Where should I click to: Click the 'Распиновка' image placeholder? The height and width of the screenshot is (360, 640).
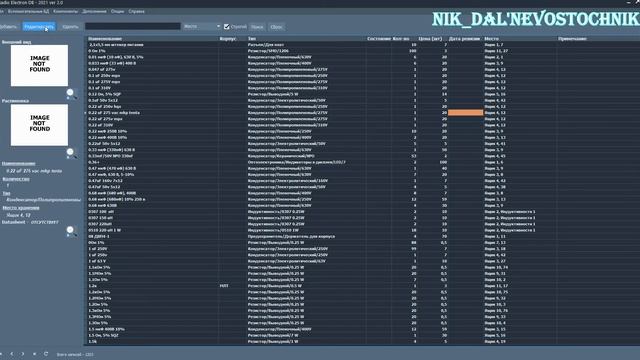[x=39, y=125]
